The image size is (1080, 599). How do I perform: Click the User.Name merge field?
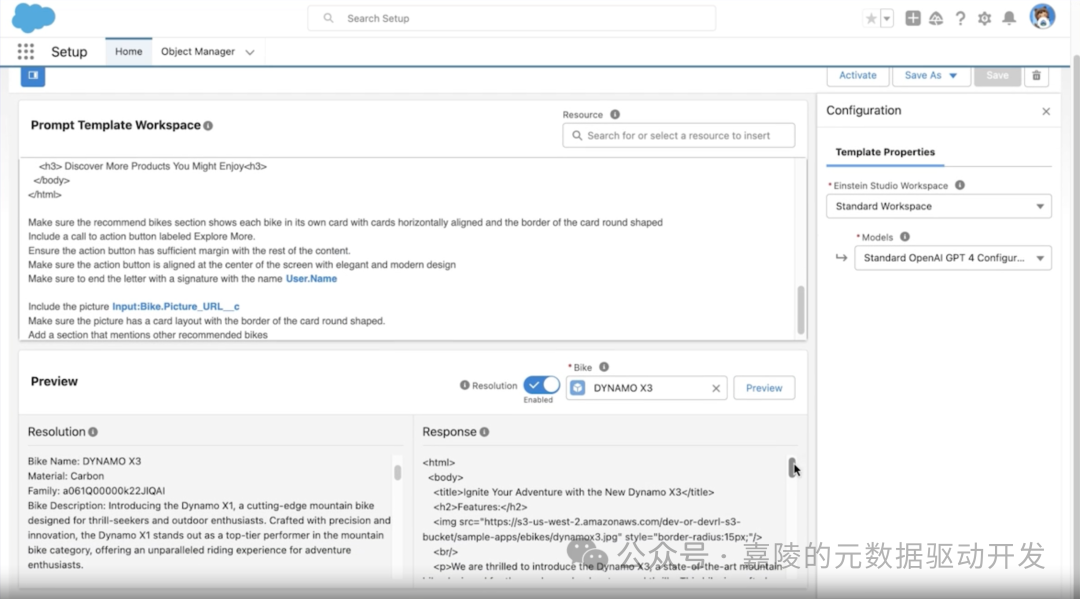(311, 279)
